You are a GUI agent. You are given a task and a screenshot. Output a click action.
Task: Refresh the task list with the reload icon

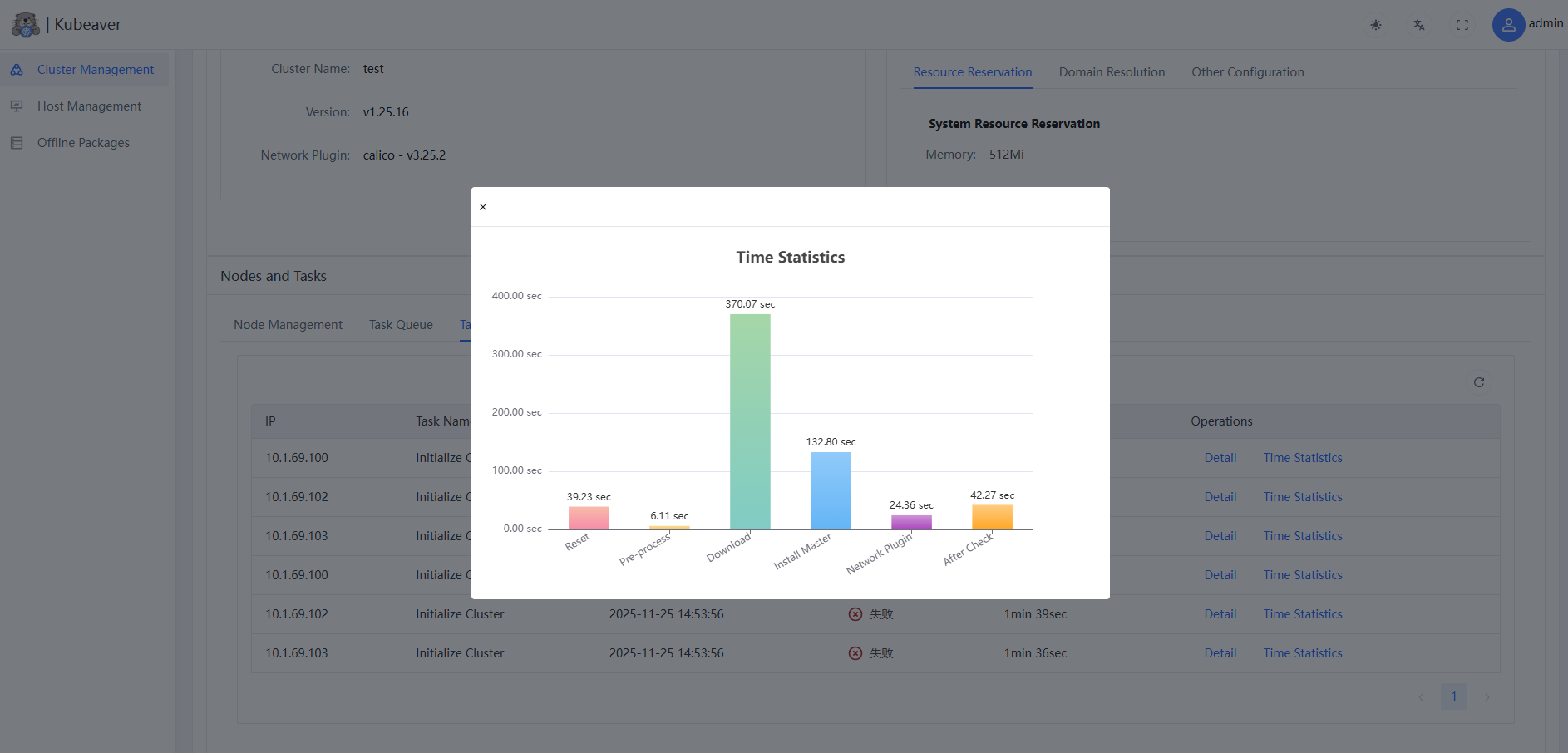point(1479,382)
